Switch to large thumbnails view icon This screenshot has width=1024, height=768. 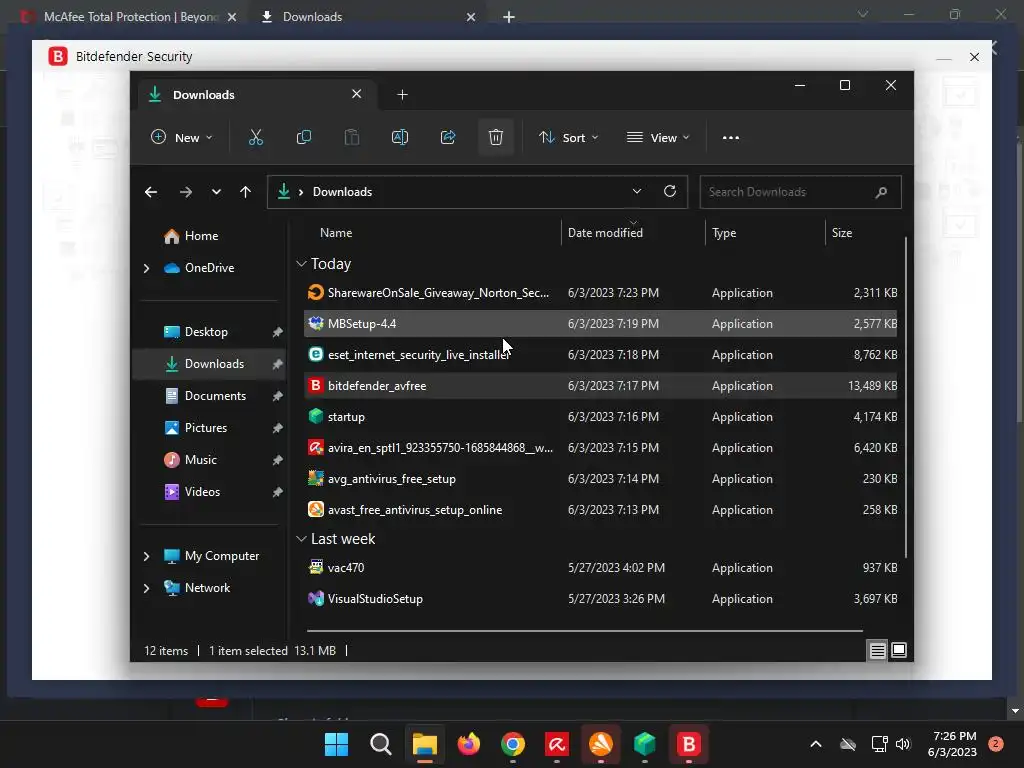coord(899,650)
